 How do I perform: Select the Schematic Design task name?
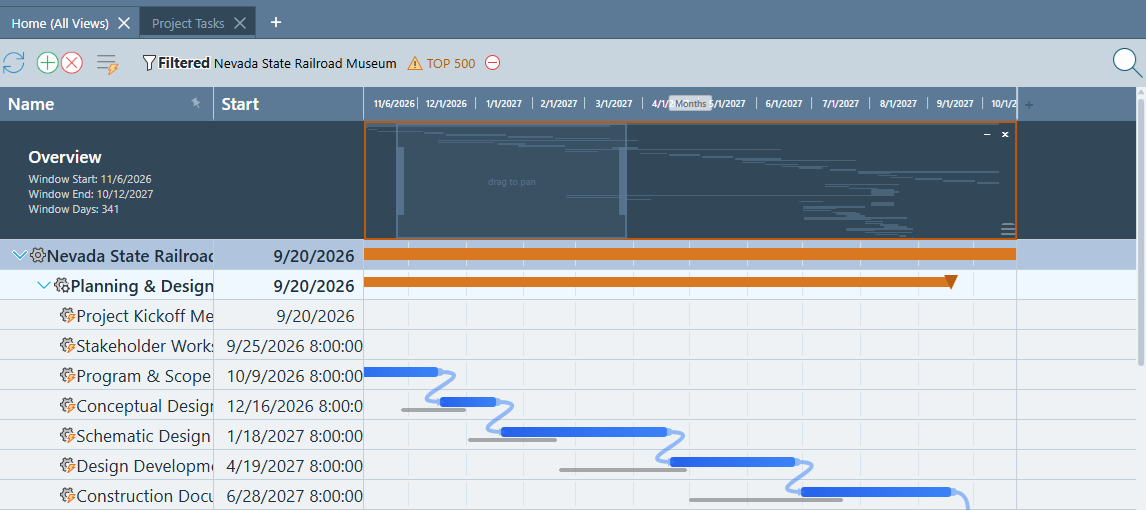(x=144, y=435)
